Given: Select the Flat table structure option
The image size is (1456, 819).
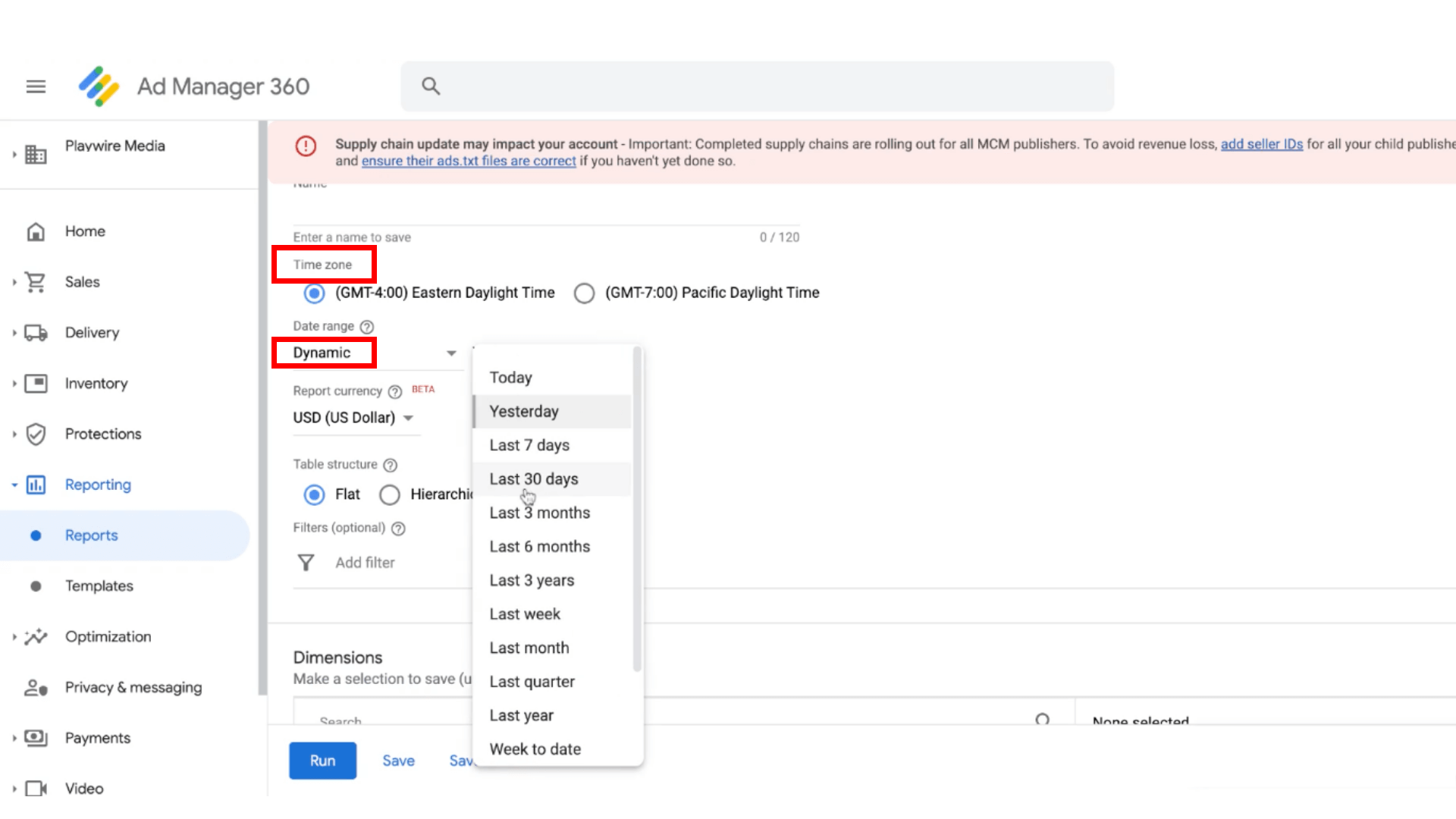Looking at the screenshot, I should pos(313,494).
